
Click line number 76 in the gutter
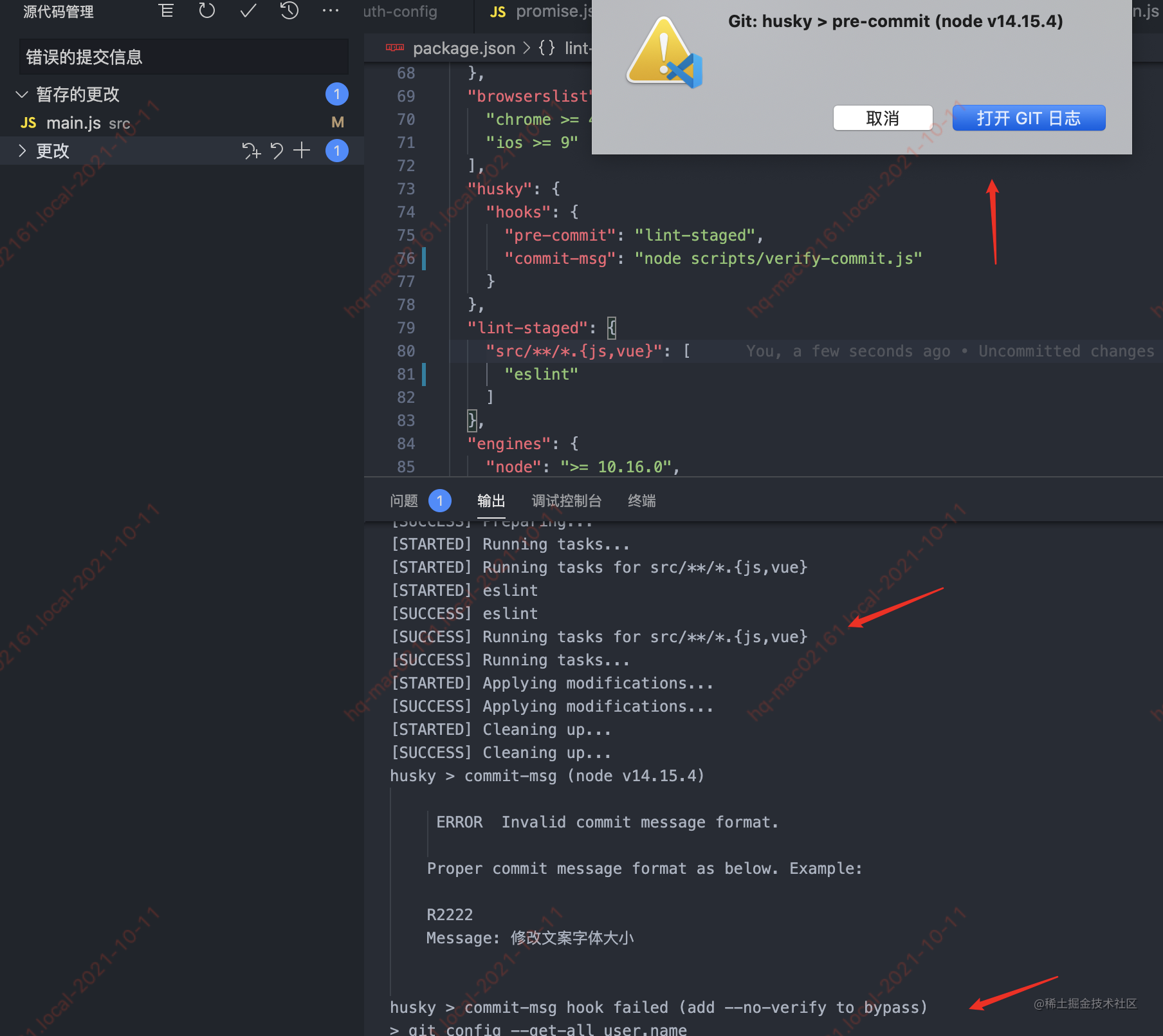406,258
